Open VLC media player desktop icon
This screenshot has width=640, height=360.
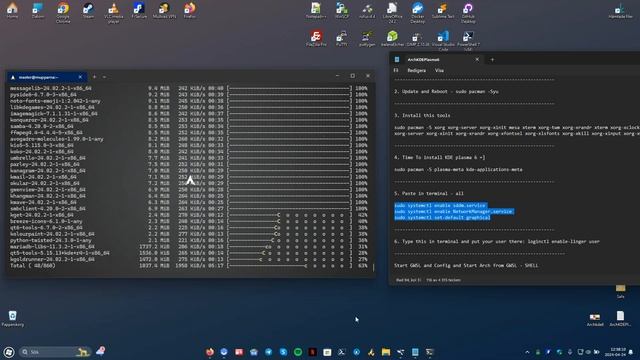(x=113, y=12)
